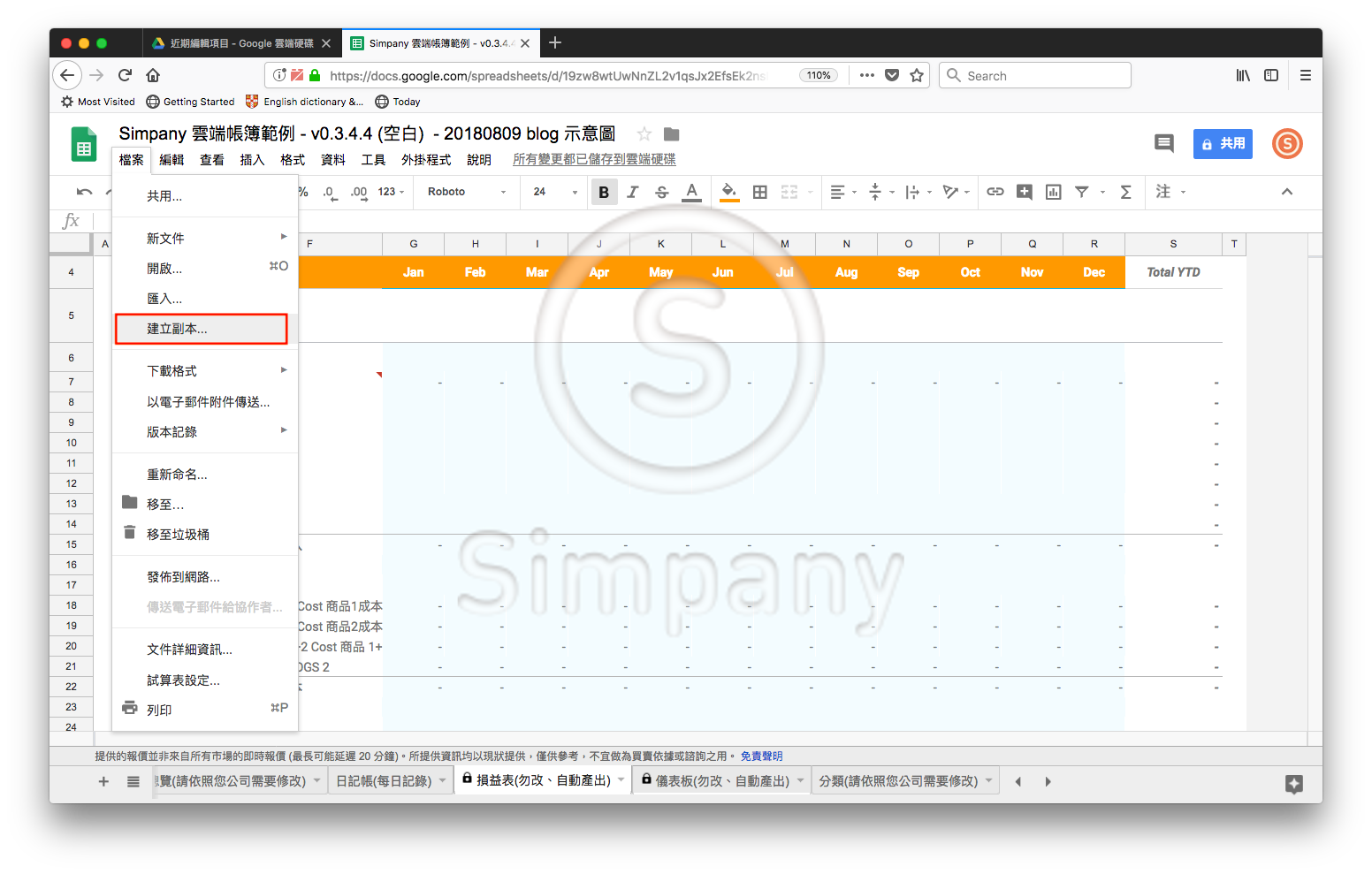Open the fill color paint bucket
Screen dimensions: 1372x874
728,192
